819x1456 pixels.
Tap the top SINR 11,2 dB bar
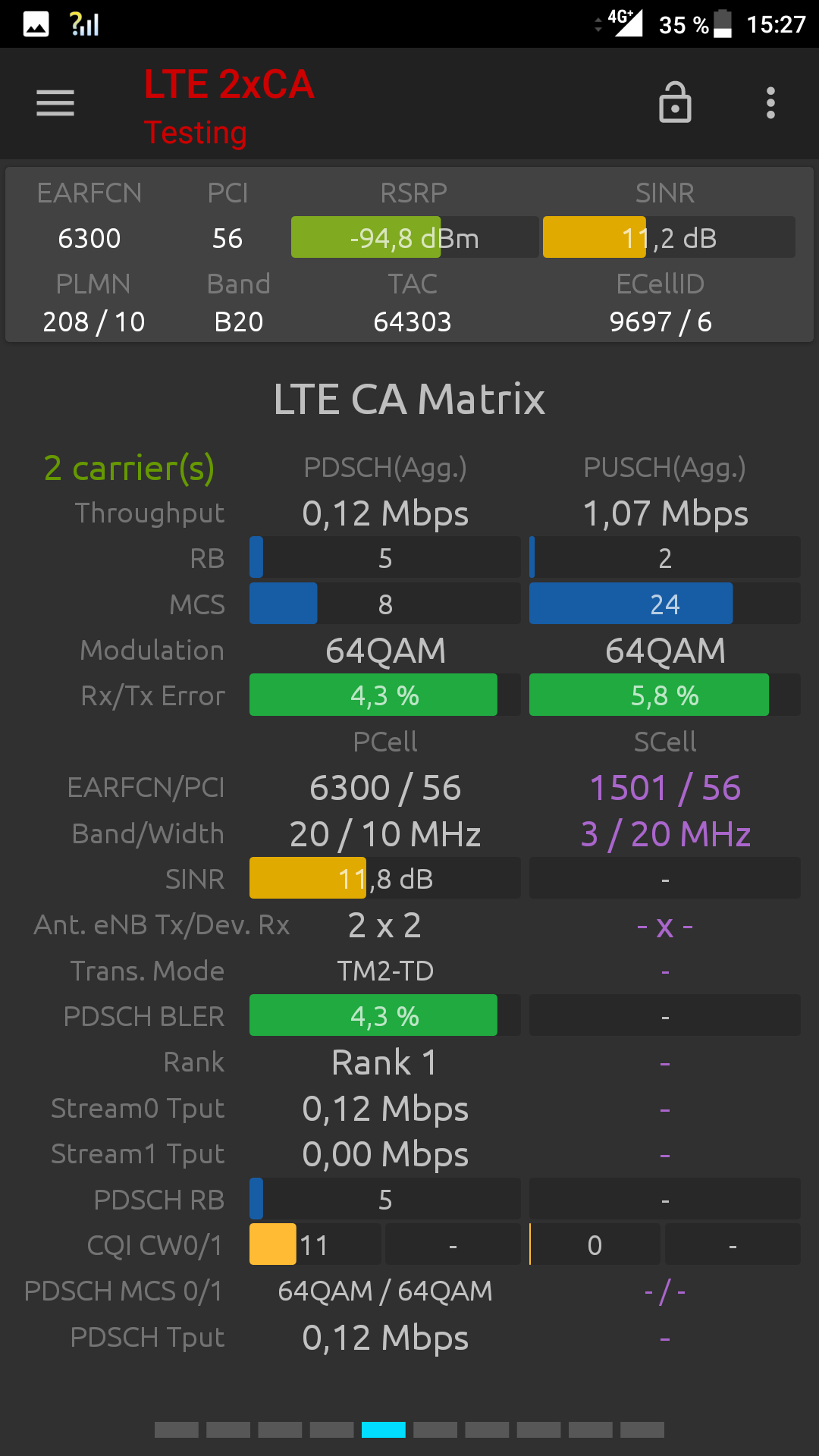tap(669, 237)
